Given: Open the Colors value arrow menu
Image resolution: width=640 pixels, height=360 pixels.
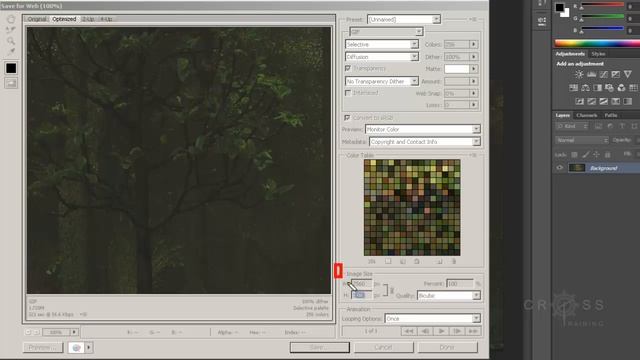Looking at the screenshot, I should [473, 44].
